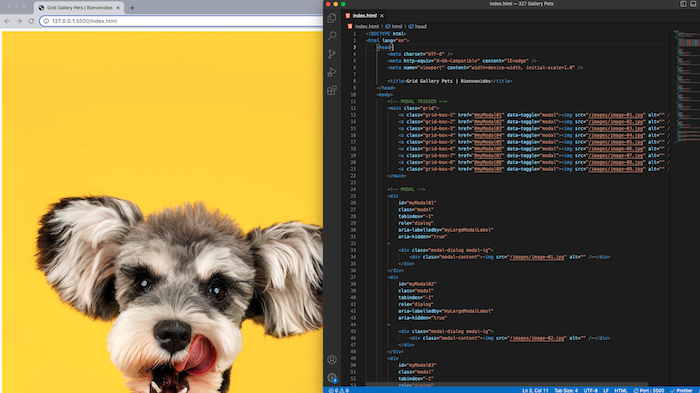Select the Grid Gallery Pets browser tab
Screen dimensions: 700x393
point(79,8)
